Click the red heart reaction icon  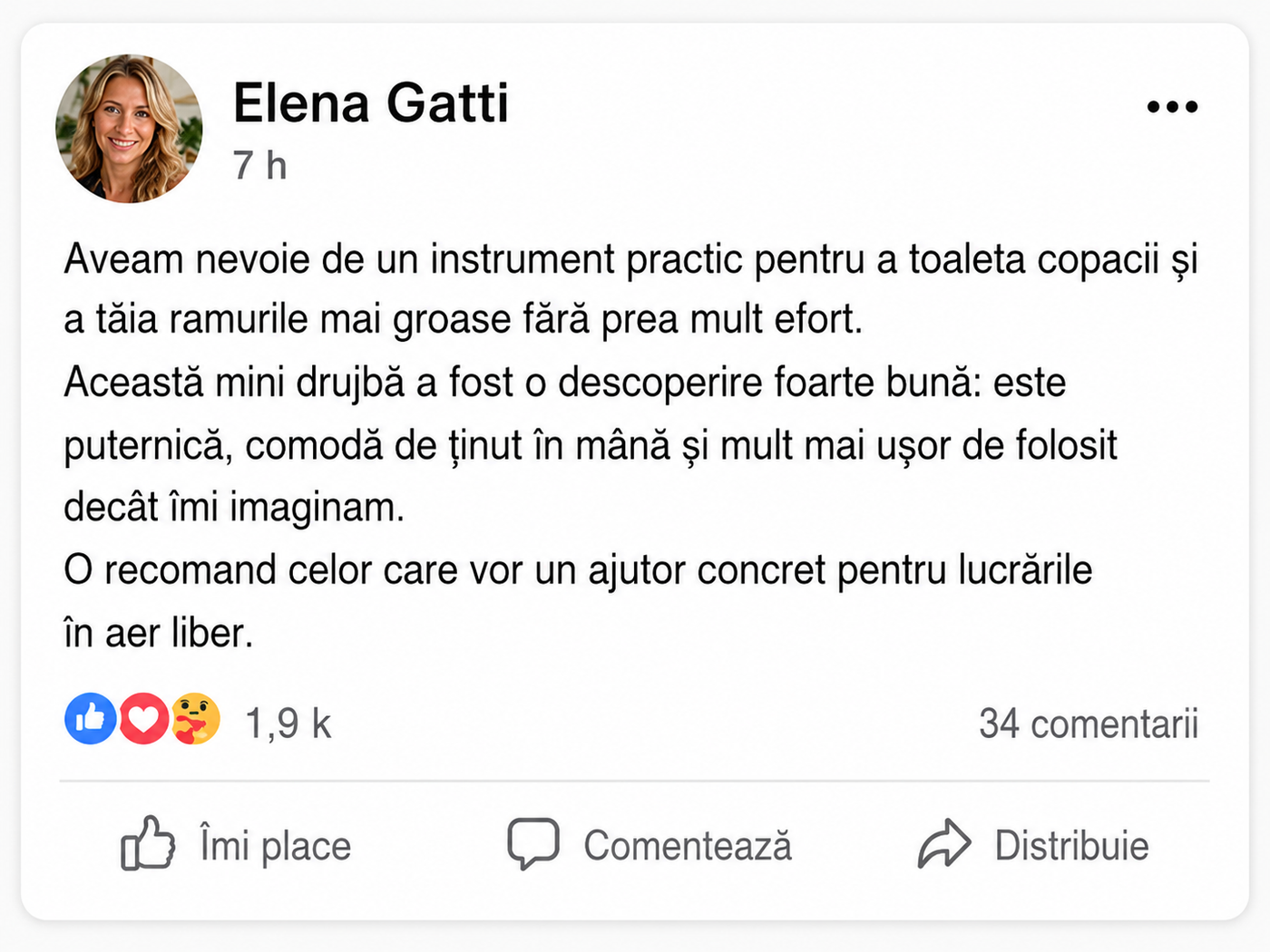(143, 719)
